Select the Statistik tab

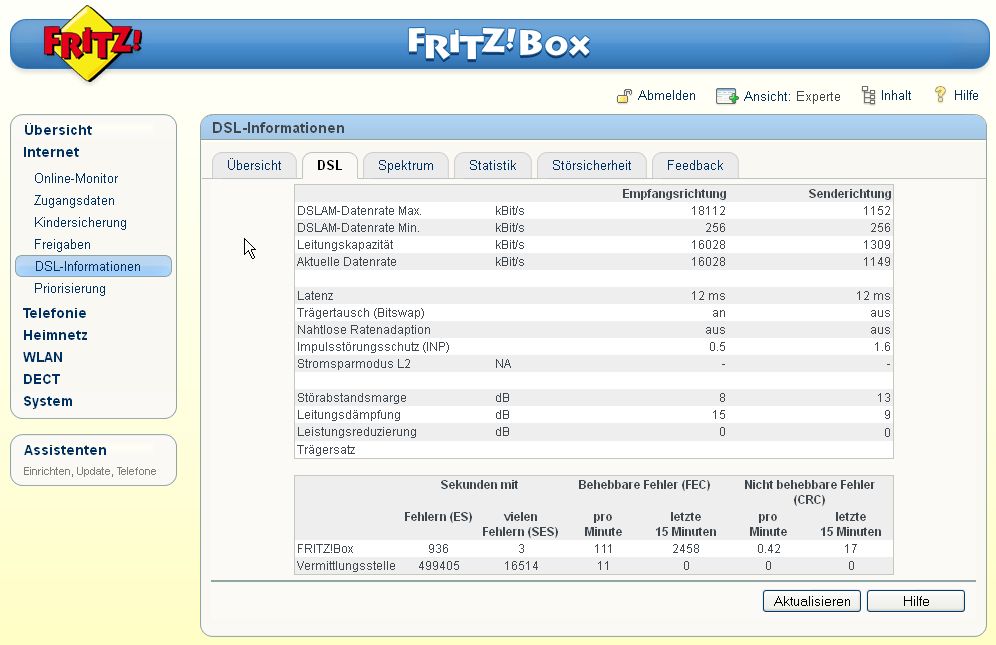[x=492, y=166]
